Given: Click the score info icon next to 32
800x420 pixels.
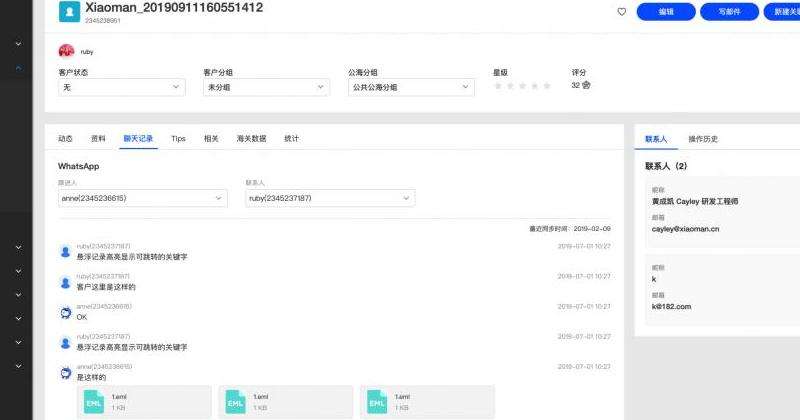Looking at the screenshot, I should (587, 86).
